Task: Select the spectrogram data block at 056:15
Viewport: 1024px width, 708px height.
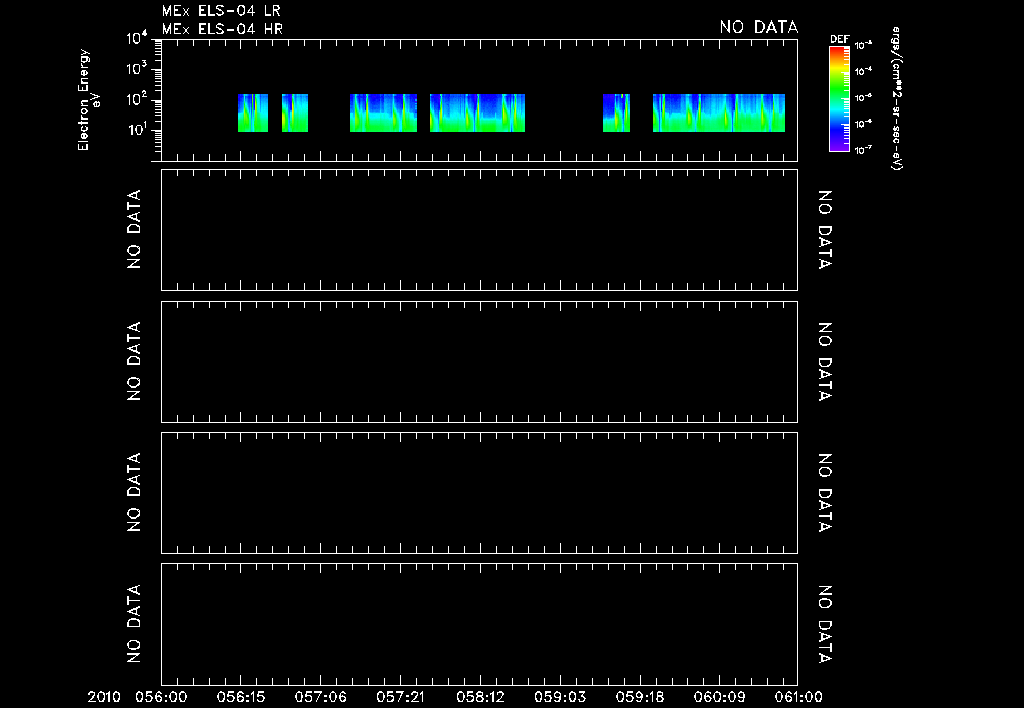Action: coord(253,113)
